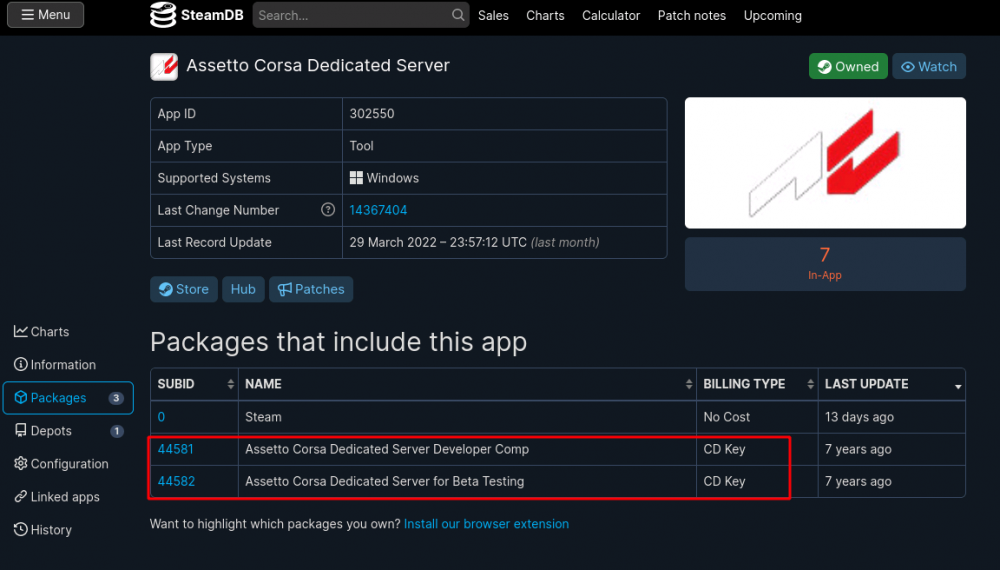The height and width of the screenshot is (570, 1000).
Task: Click the help question mark beside Last Change Number
Action: (328, 210)
